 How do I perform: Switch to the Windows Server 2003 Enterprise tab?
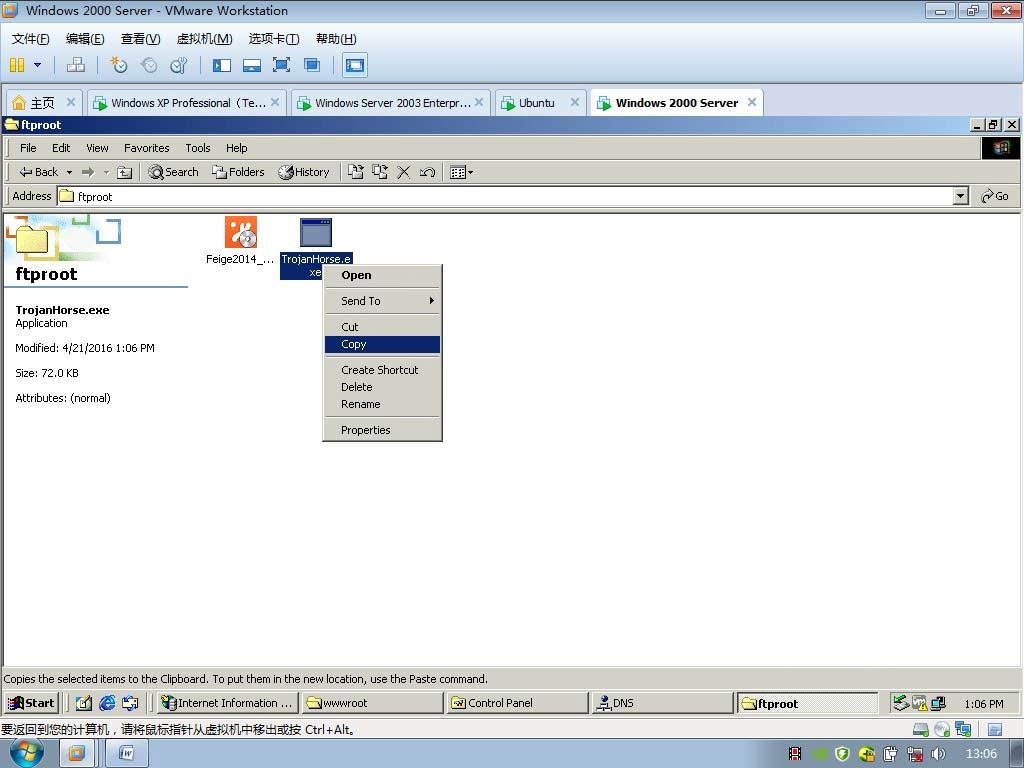click(x=391, y=103)
